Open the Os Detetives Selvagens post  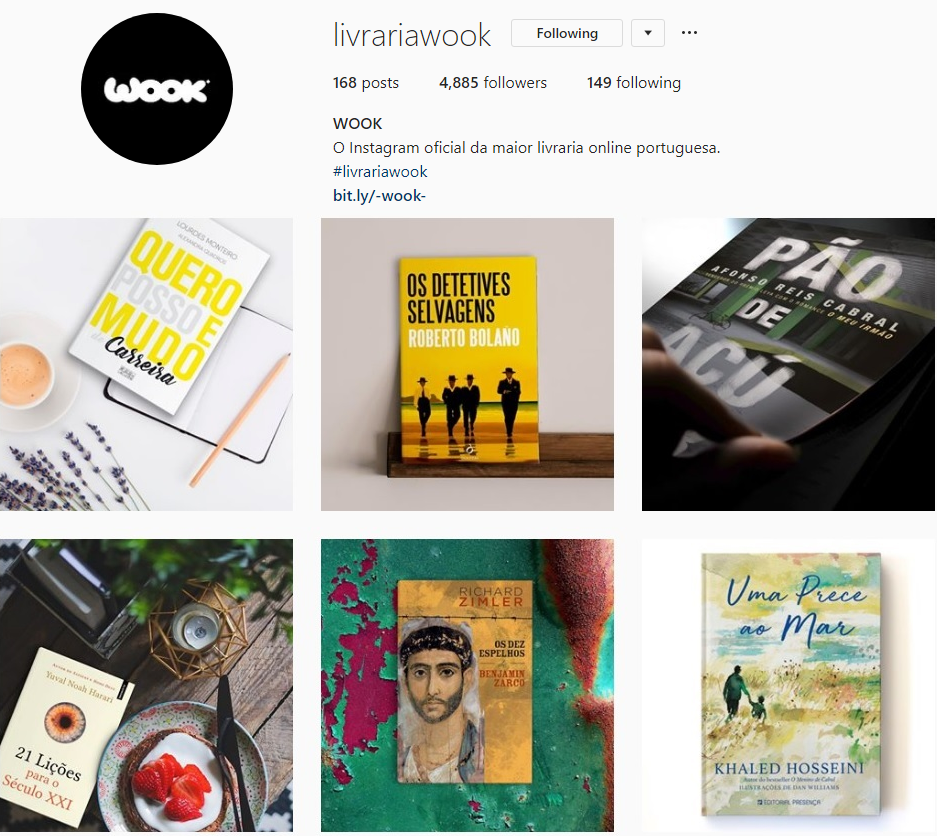tap(467, 364)
